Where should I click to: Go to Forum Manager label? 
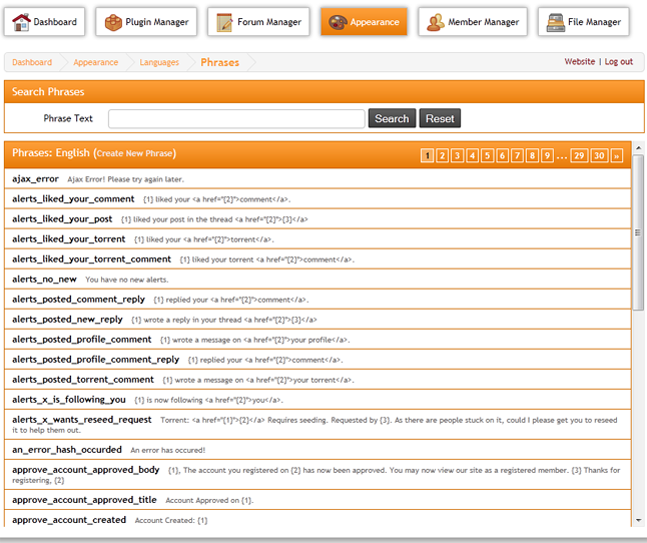pyautogui.click(x=269, y=22)
